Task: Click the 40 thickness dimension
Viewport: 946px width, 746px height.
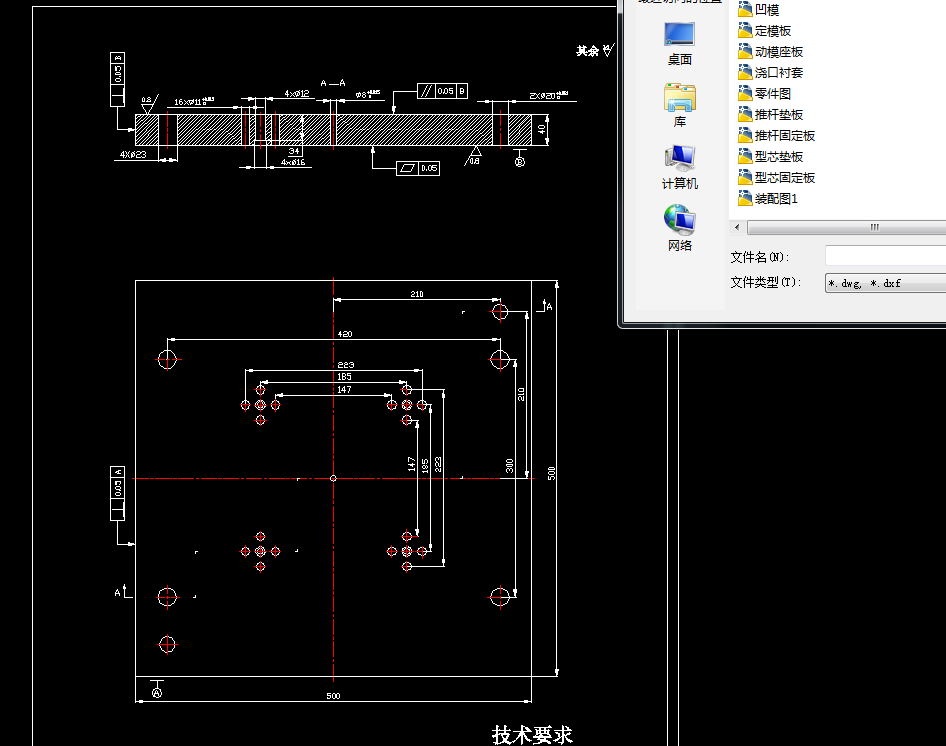Action: [541, 129]
